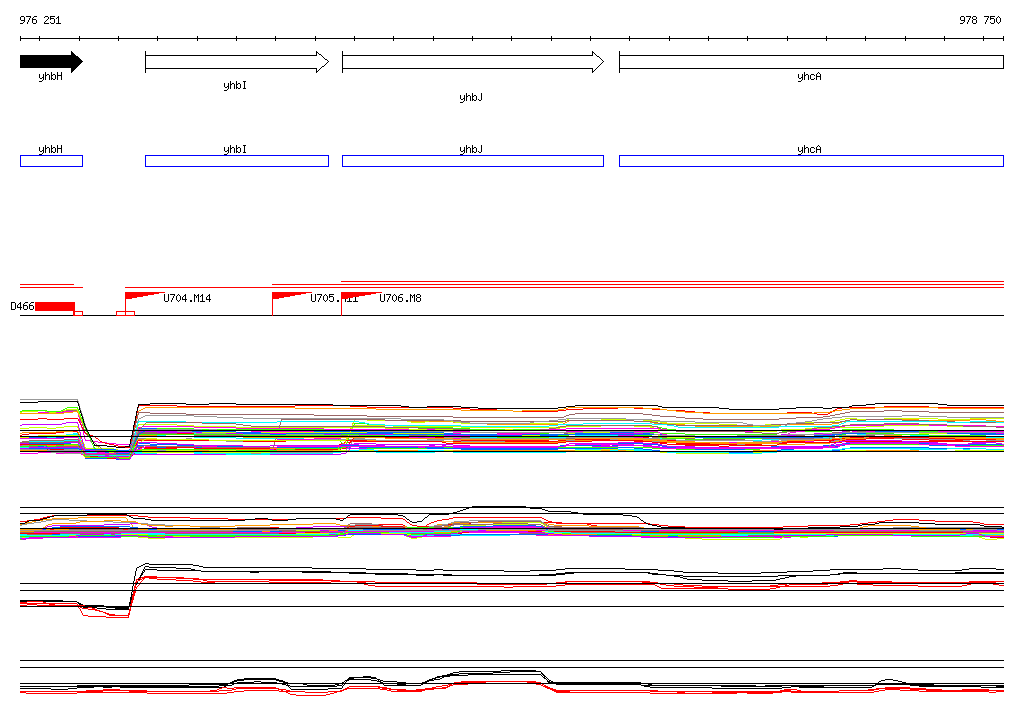Click the yhbH label under the black arrow
Viewport: 1024px width, 714px height.
[50, 76]
